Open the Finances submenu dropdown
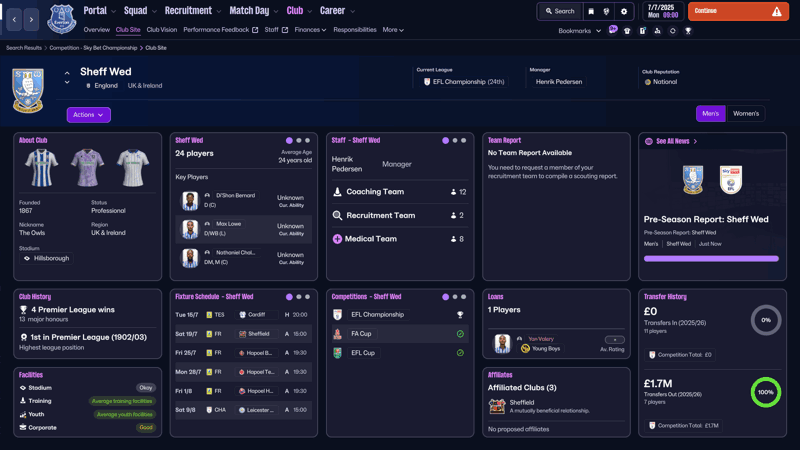 pyautogui.click(x=310, y=30)
